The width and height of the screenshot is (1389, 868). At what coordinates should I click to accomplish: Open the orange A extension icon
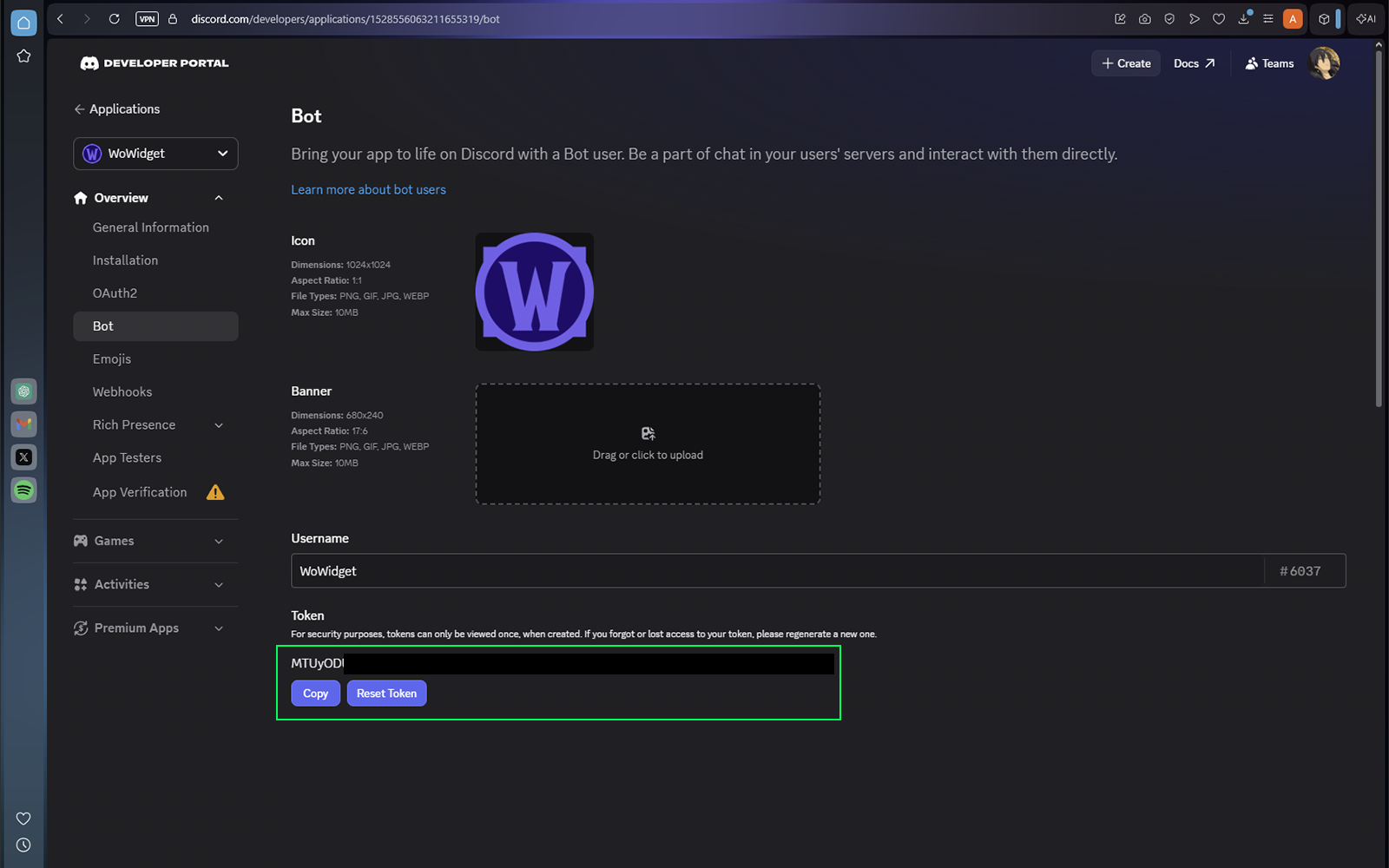point(1293,18)
